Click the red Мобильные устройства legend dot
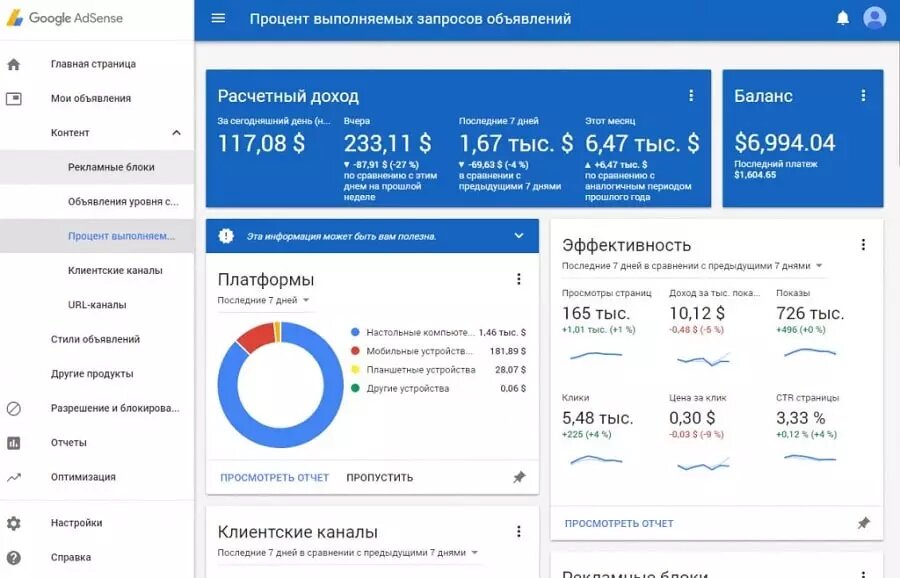 [x=355, y=351]
